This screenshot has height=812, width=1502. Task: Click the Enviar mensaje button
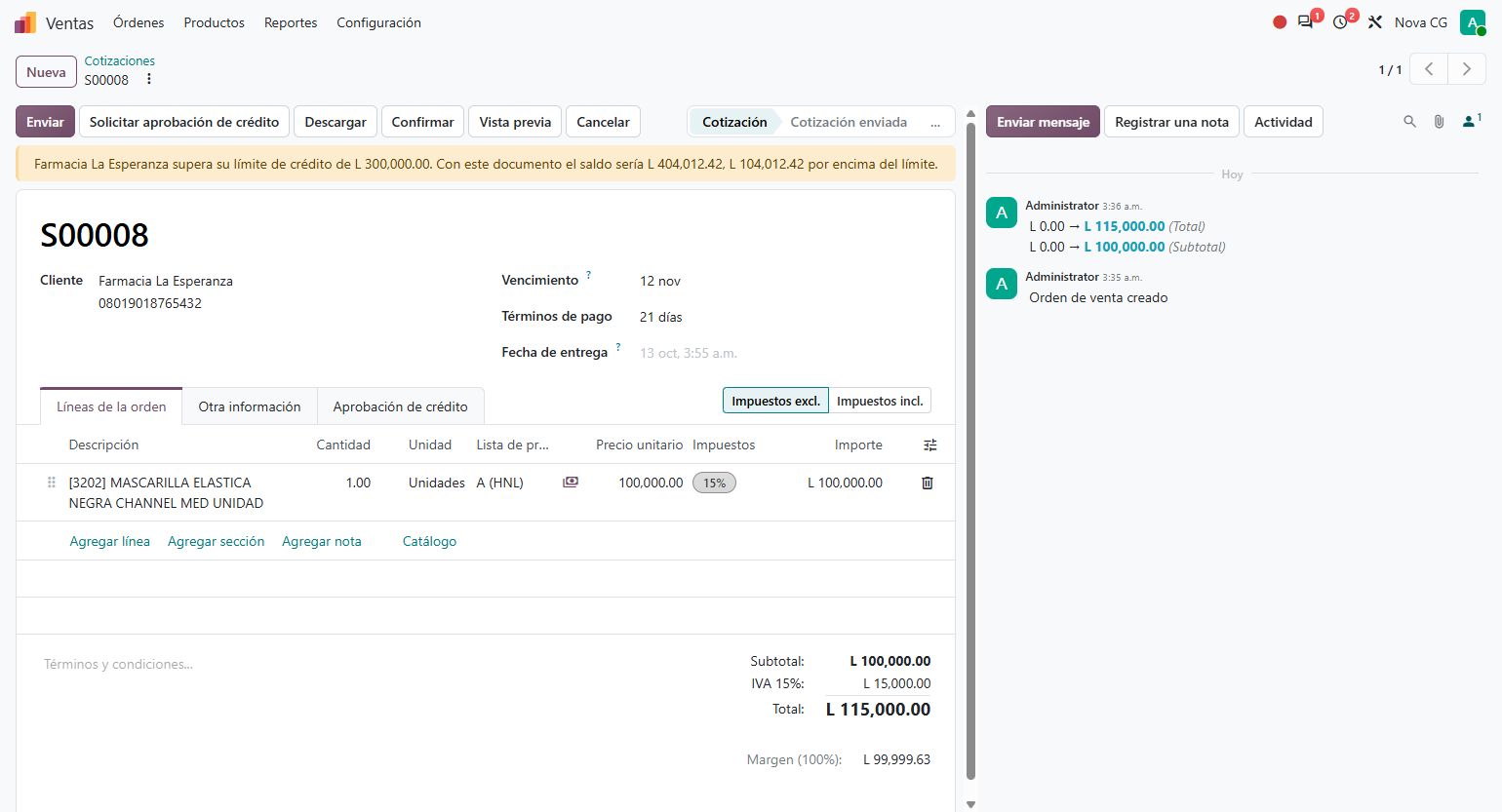1043,122
